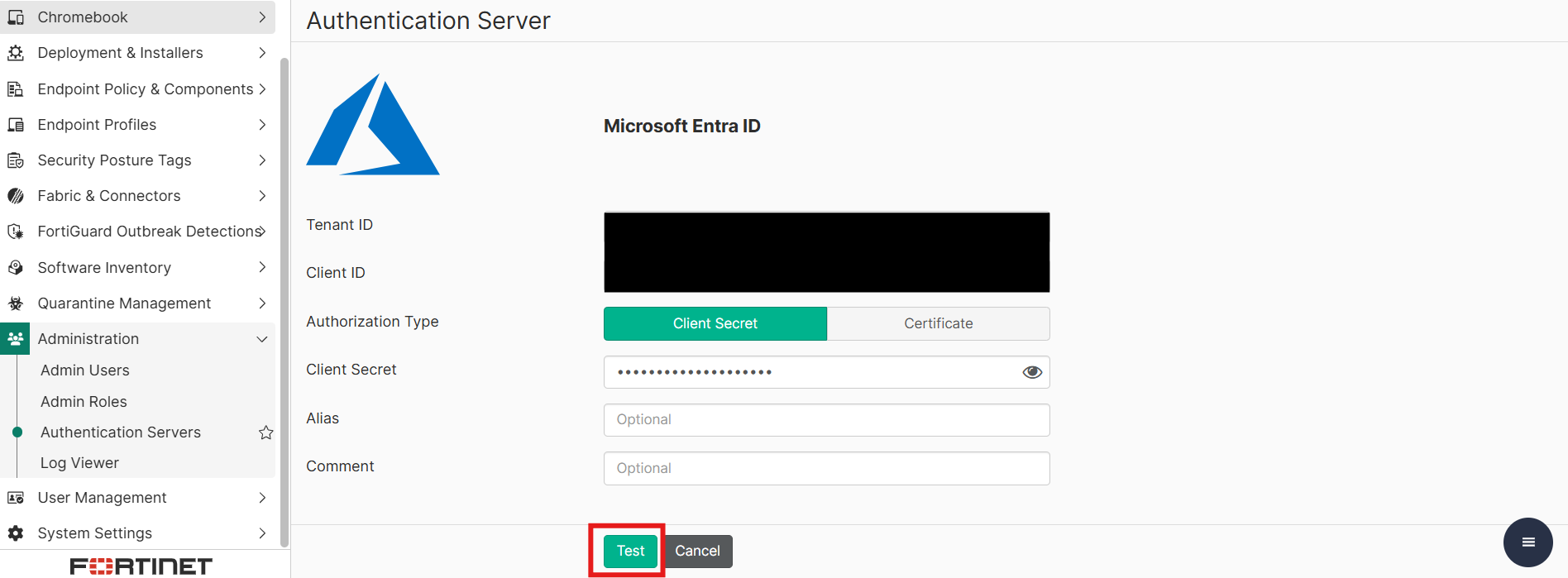
Task: Open the Chromebook menu item
Action: [x=137, y=17]
